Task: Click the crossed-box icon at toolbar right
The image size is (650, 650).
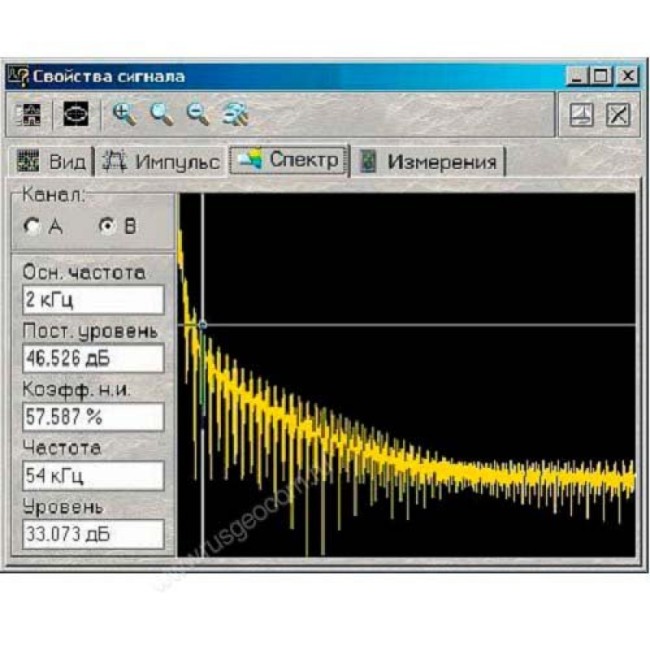Action: pyautogui.click(x=619, y=115)
